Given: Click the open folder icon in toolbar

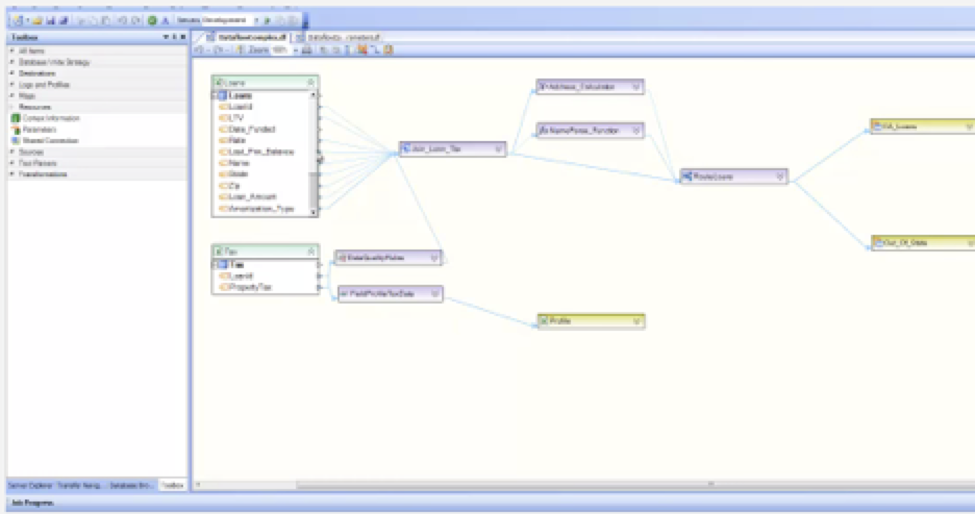Looking at the screenshot, I should click(x=38, y=20).
